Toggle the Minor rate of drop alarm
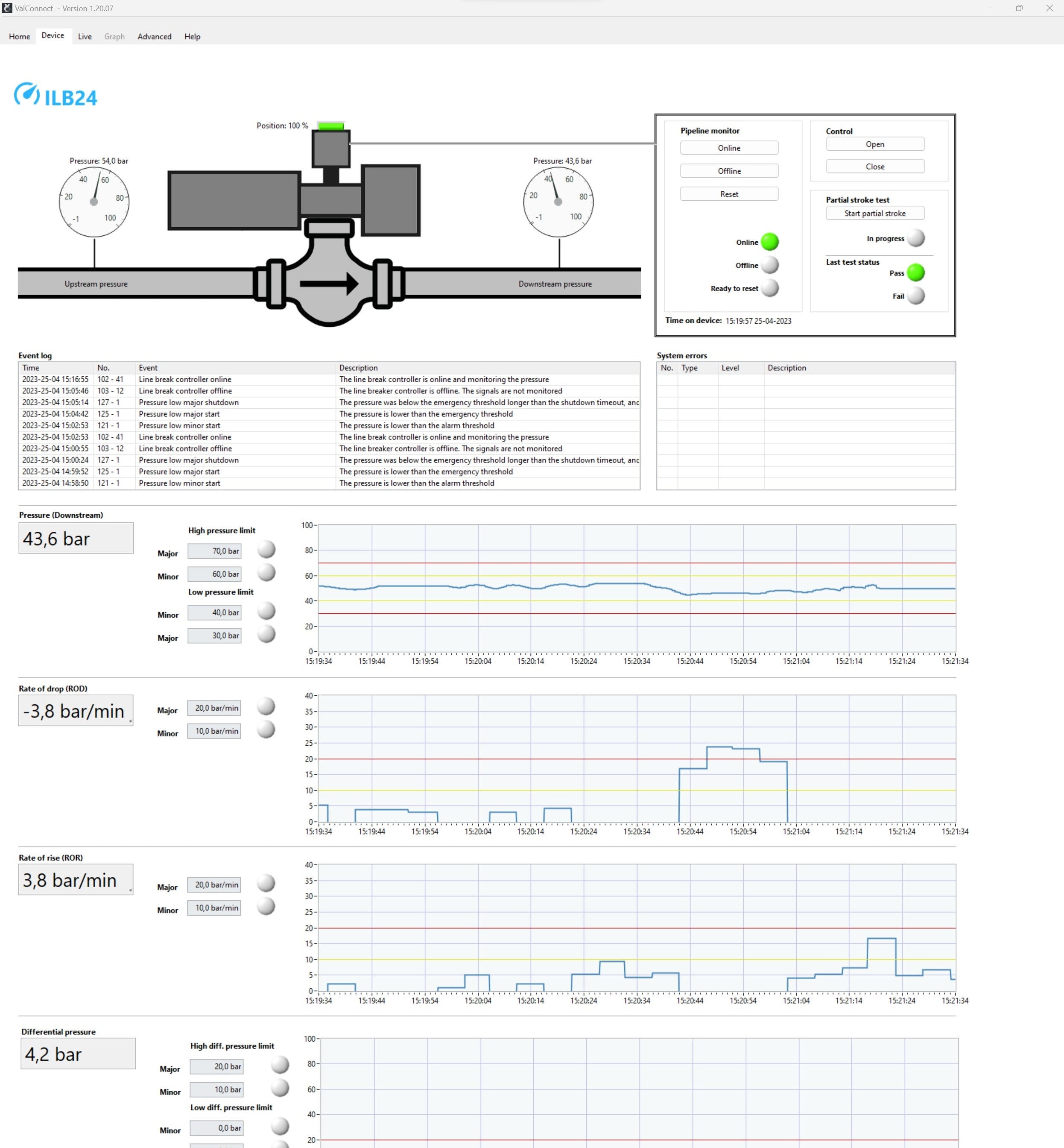Screen dimensions: 1064x1148 (x=266, y=730)
